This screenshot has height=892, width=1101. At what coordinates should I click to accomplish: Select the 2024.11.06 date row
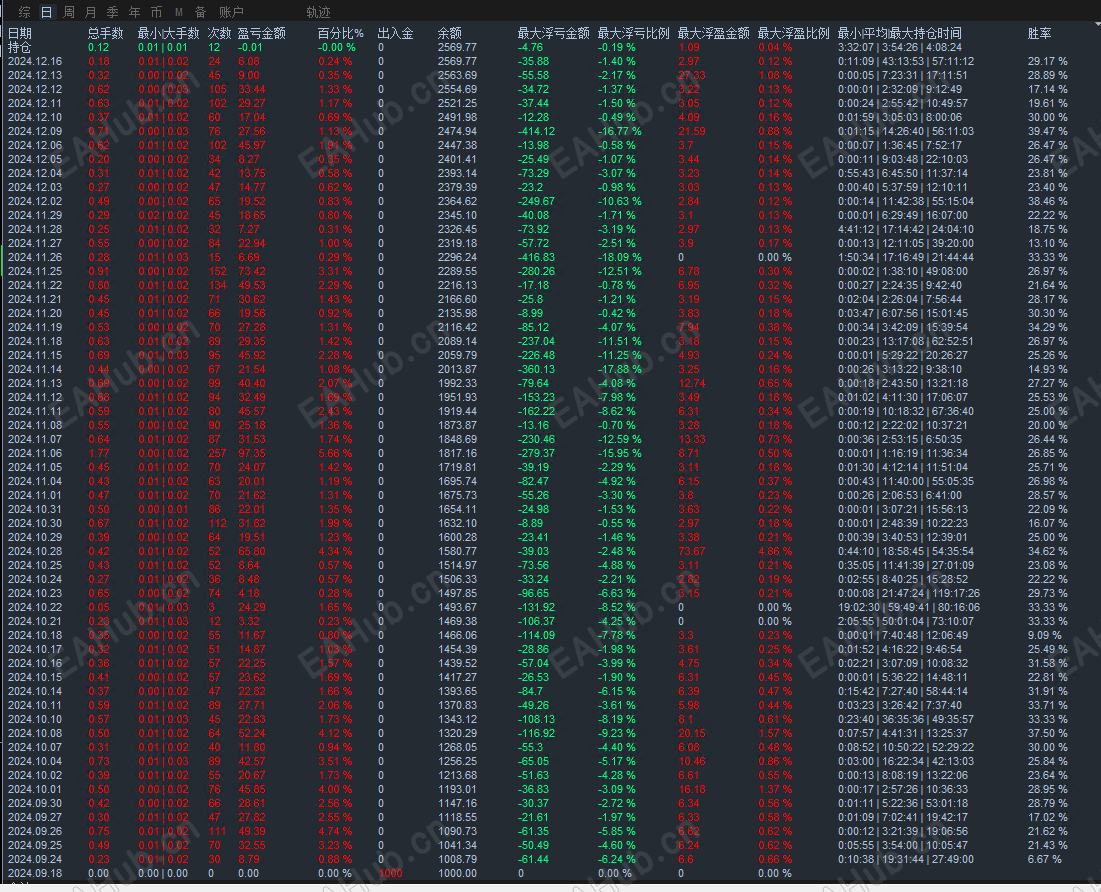(550, 453)
